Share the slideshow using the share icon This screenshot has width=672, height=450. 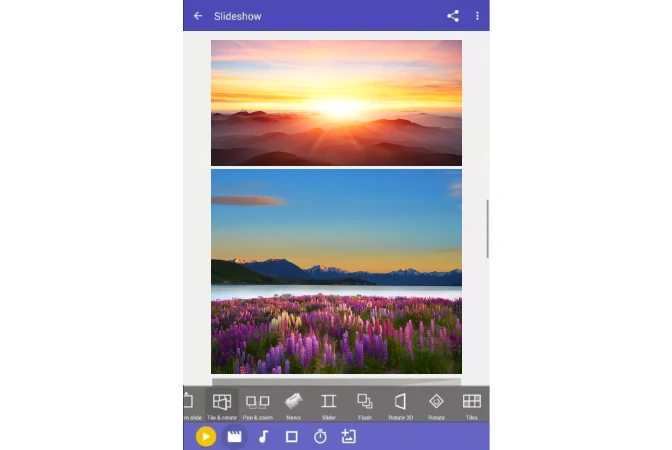click(453, 16)
